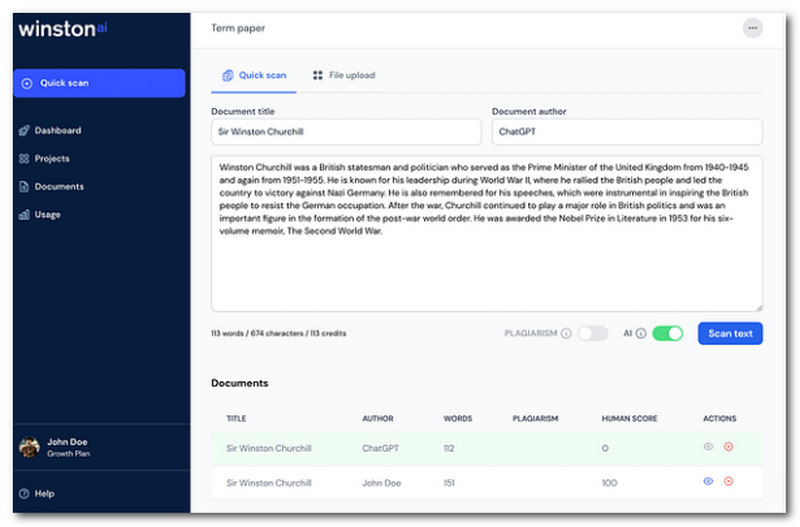This screenshot has height=527, width=800.
Task: Click the Document author field
Action: (627, 131)
